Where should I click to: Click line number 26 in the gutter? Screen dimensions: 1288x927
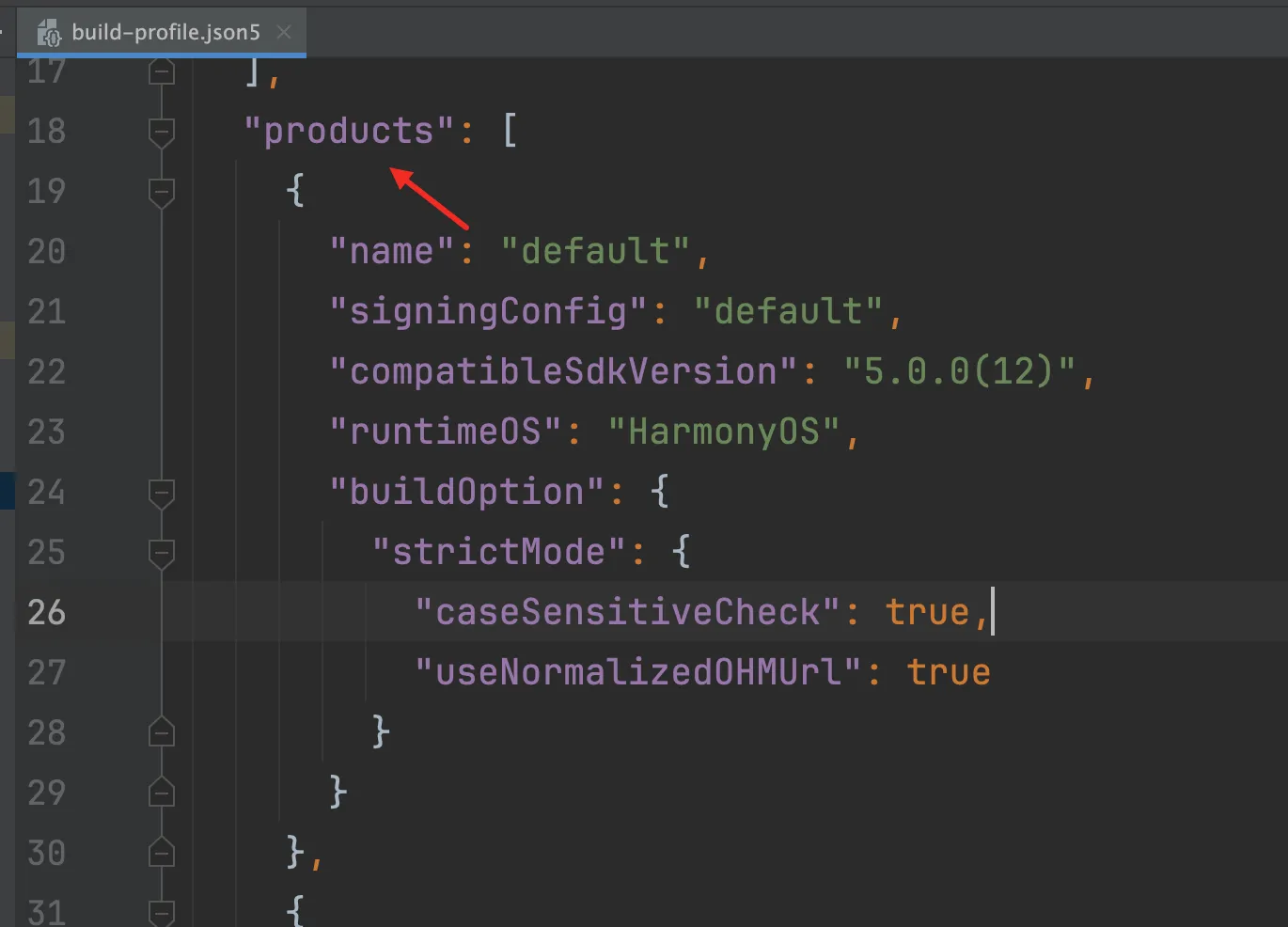(46, 612)
